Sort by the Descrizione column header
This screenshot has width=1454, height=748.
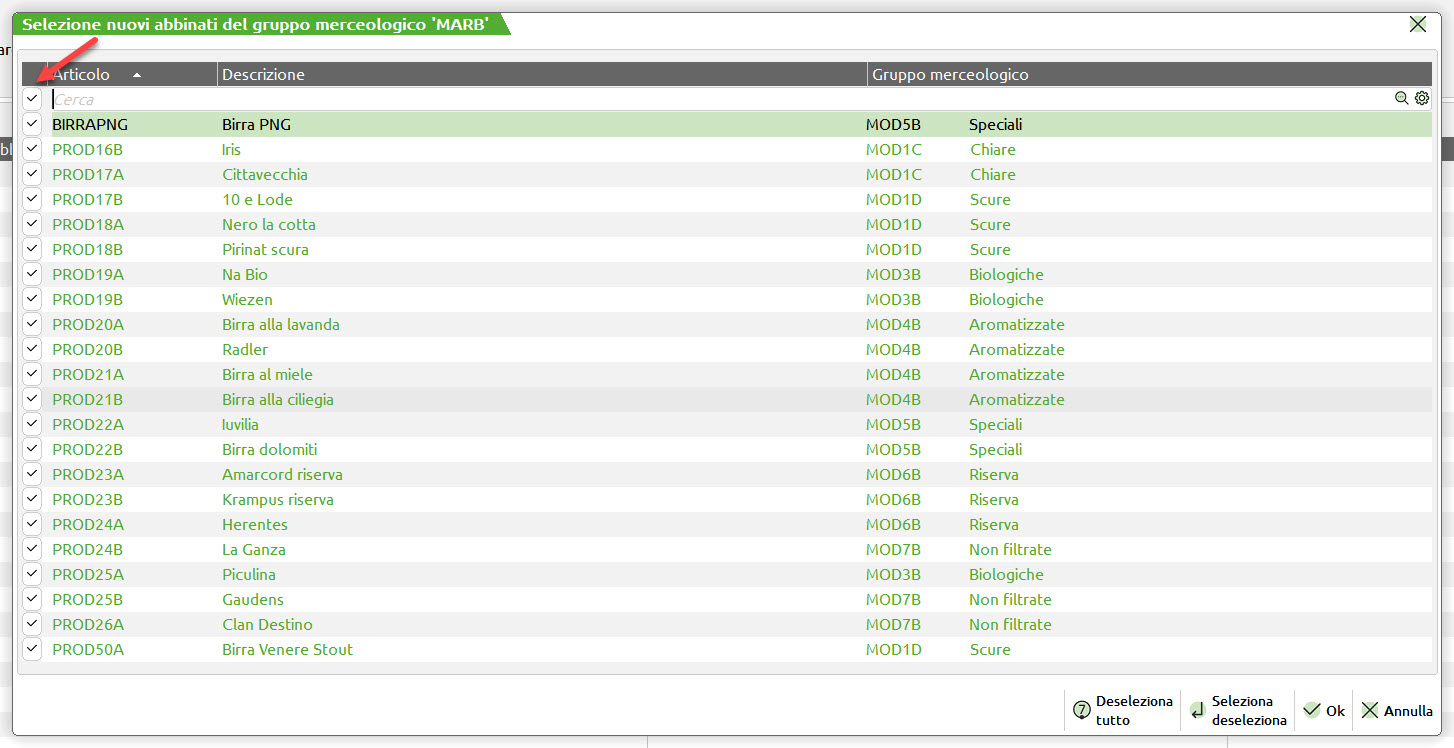click(263, 75)
